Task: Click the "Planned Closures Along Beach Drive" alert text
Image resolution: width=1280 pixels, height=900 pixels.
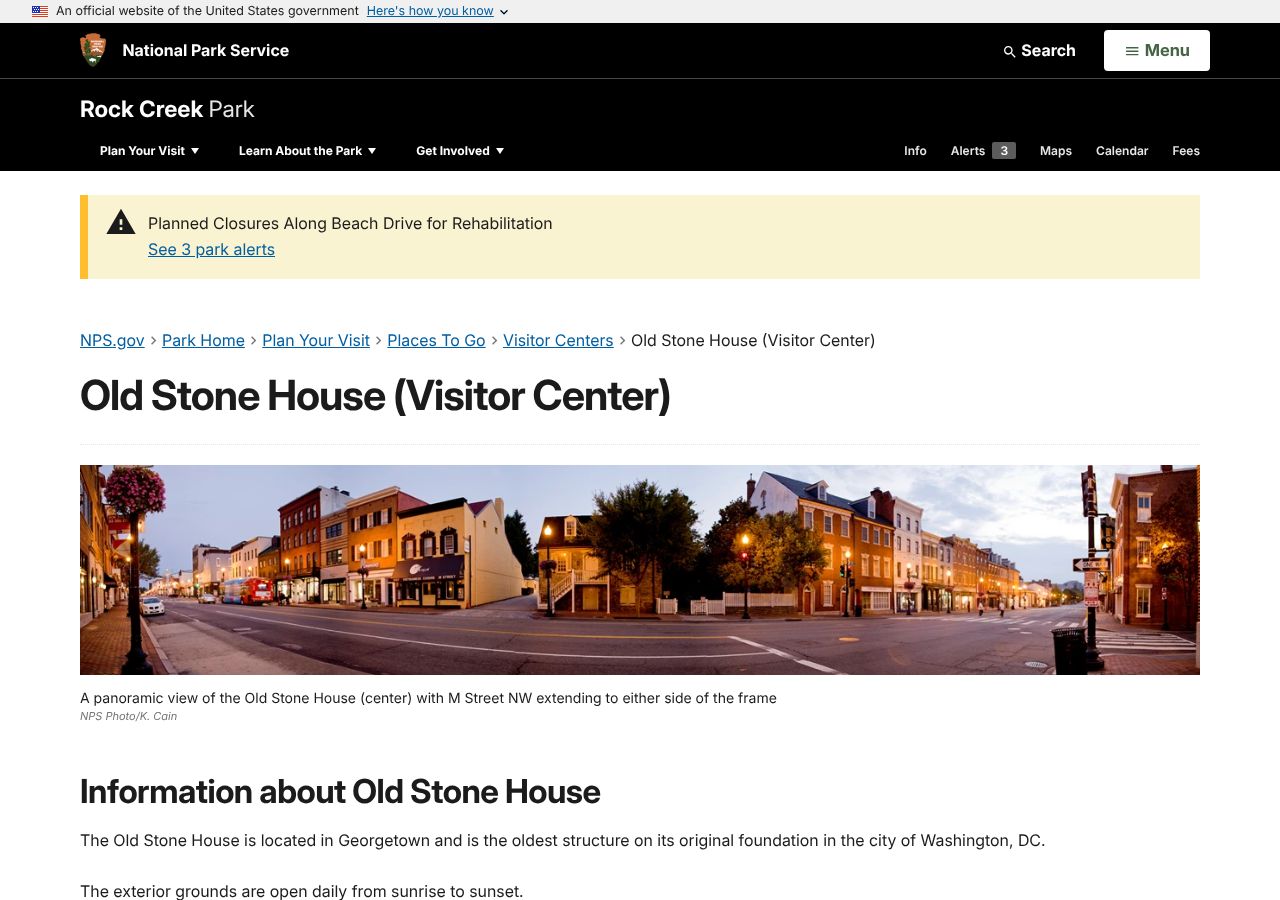Action: (x=350, y=223)
